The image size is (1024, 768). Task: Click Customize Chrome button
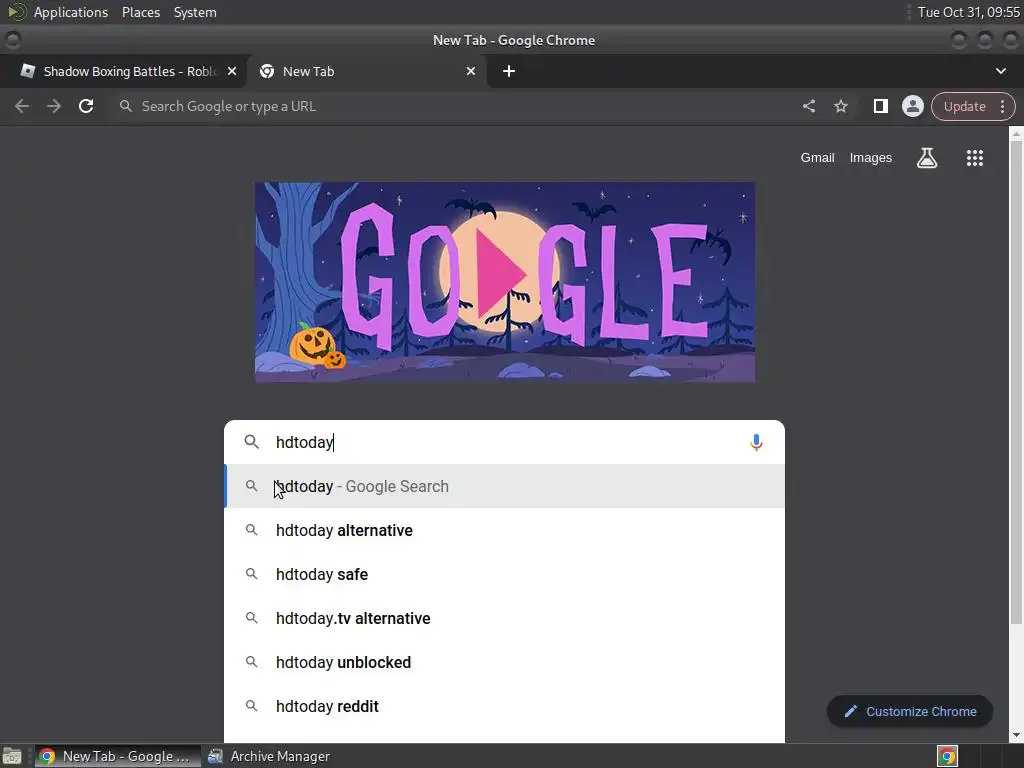click(x=910, y=712)
